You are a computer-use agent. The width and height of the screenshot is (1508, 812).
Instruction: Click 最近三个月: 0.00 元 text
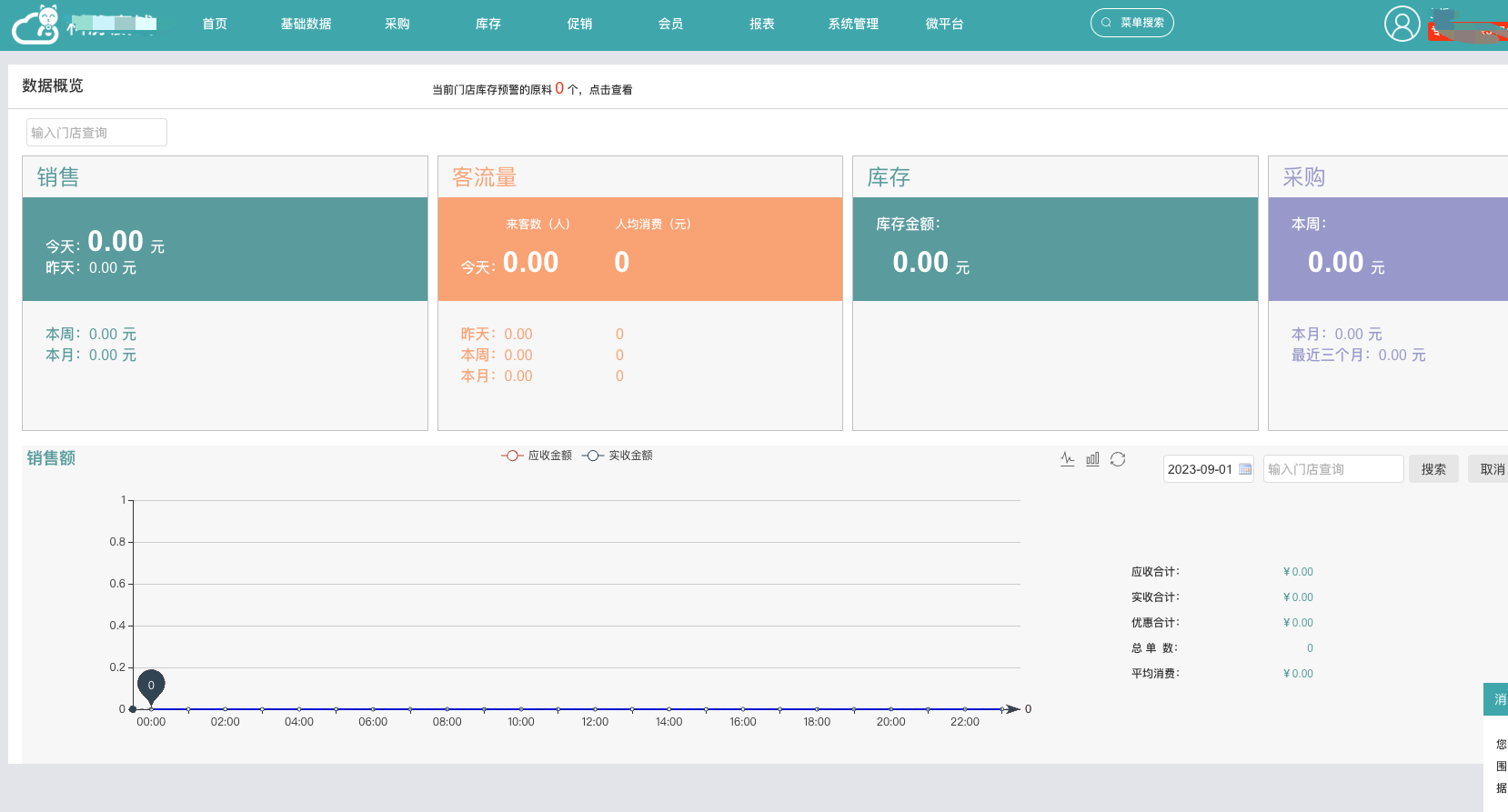click(x=1359, y=356)
